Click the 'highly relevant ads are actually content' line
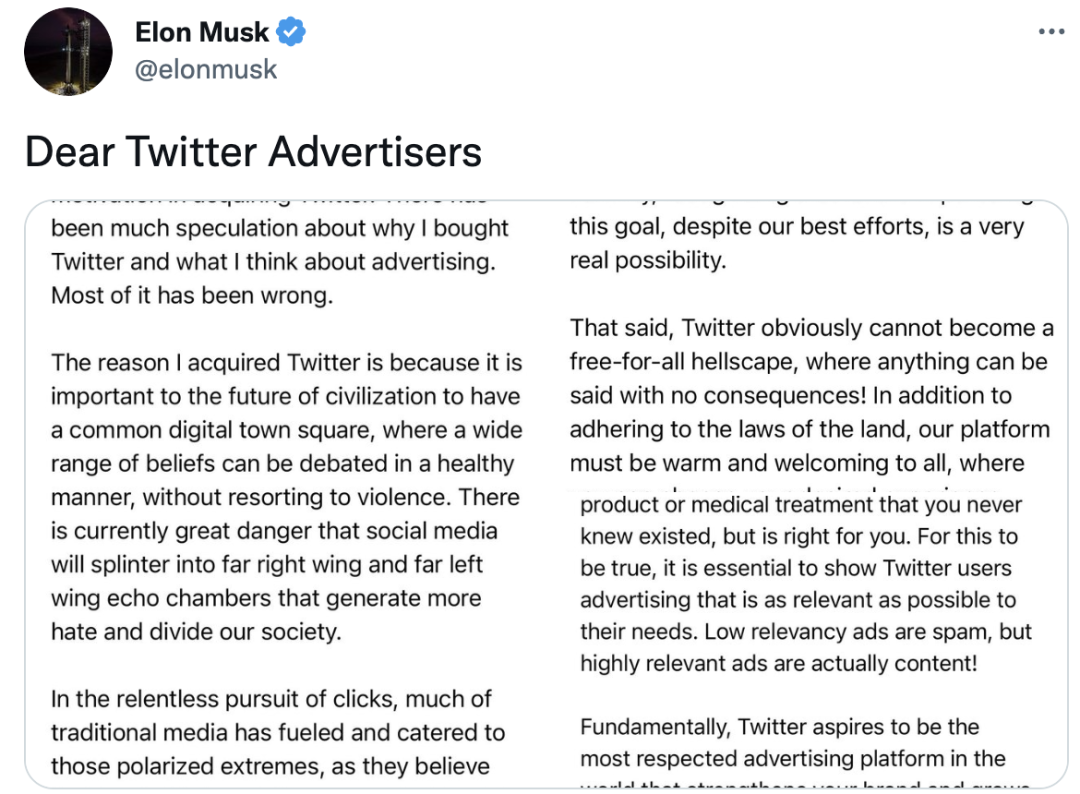1080x794 pixels. [779, 663]
